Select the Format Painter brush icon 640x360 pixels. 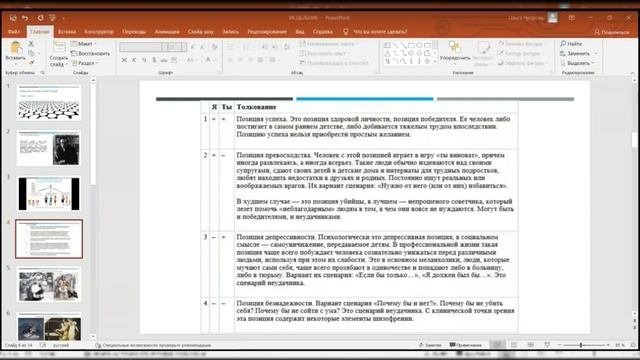31,62
